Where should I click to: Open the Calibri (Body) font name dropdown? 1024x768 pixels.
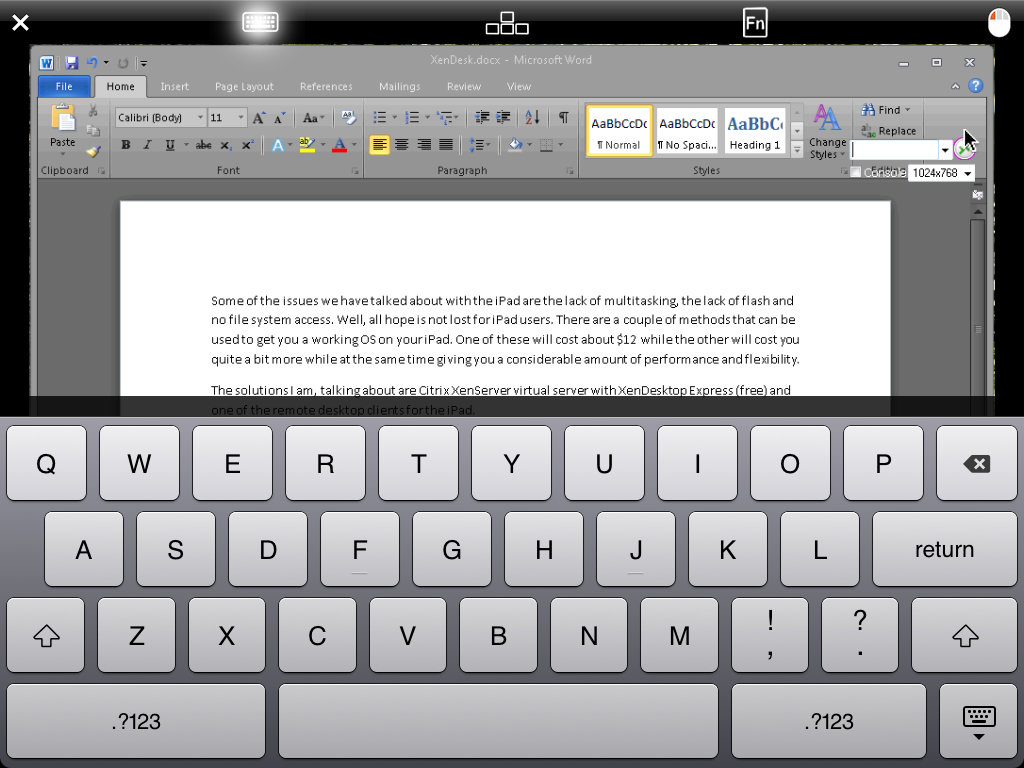(x=200, y=118)
